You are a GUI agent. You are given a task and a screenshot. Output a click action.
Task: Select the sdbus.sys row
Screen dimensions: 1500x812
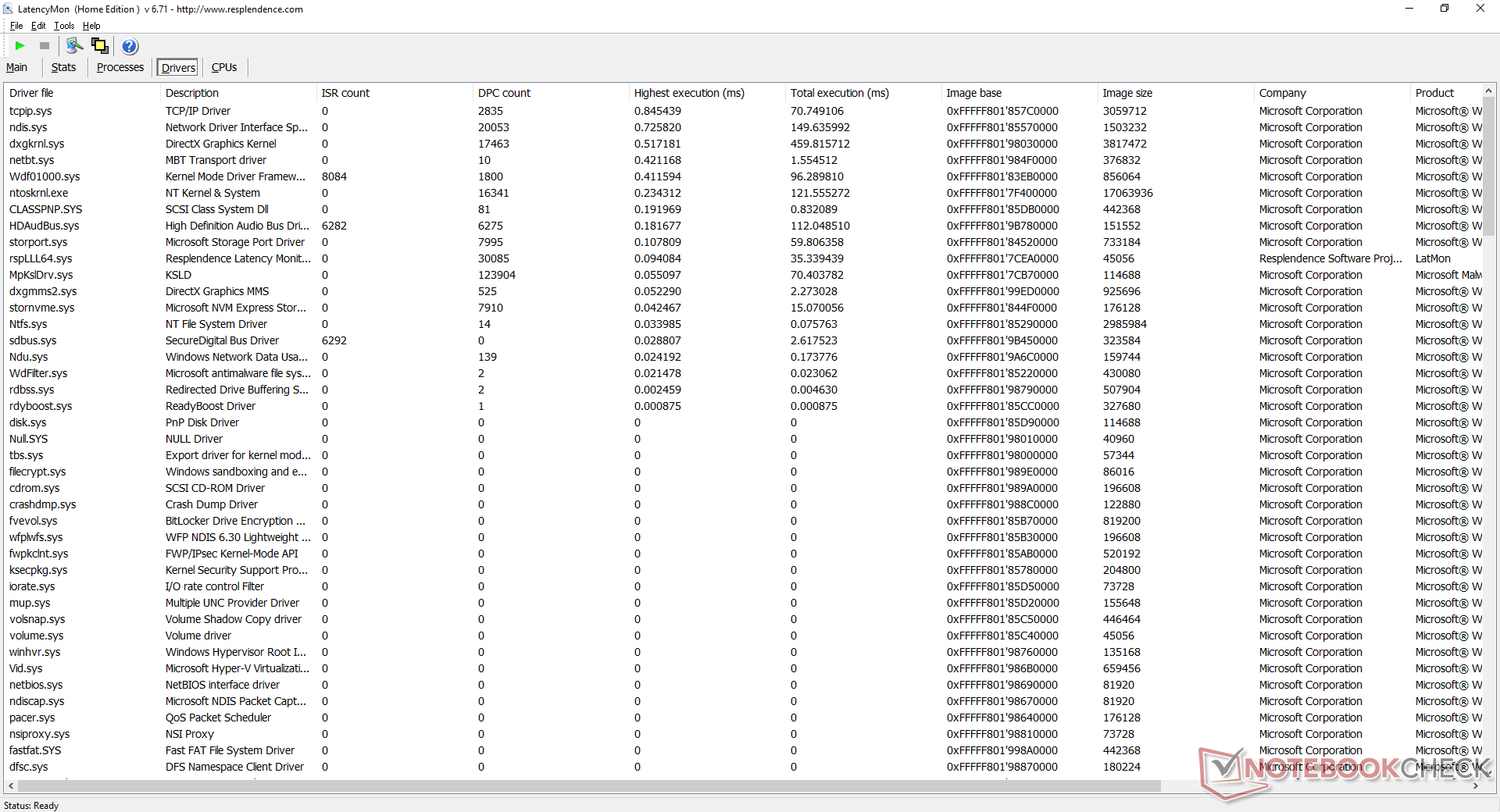(743, 340)
